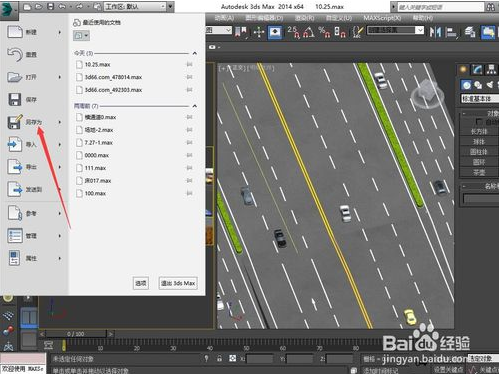Viewport: 499px width, 374px height.
Task: Pin 10.25.max in recent documents
Action: tap(189, 64)
